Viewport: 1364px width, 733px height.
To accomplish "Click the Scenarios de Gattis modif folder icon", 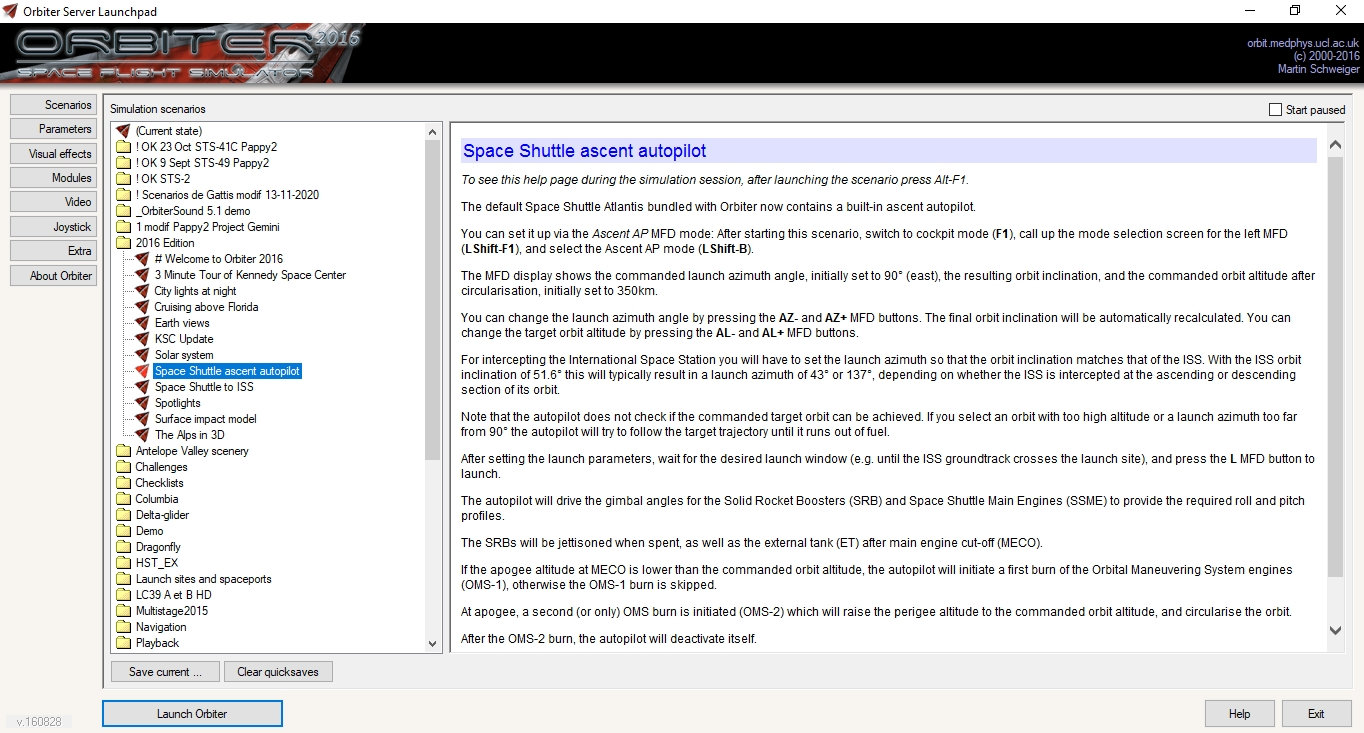I will click(123, 195).
